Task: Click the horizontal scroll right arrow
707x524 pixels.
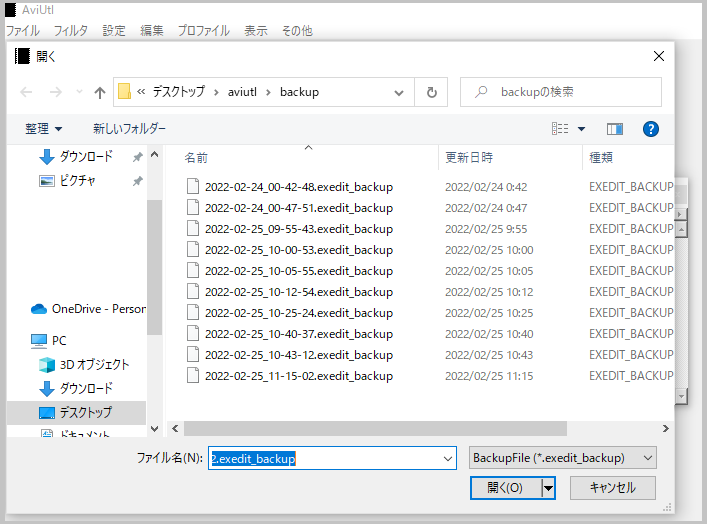Action: 666,428
